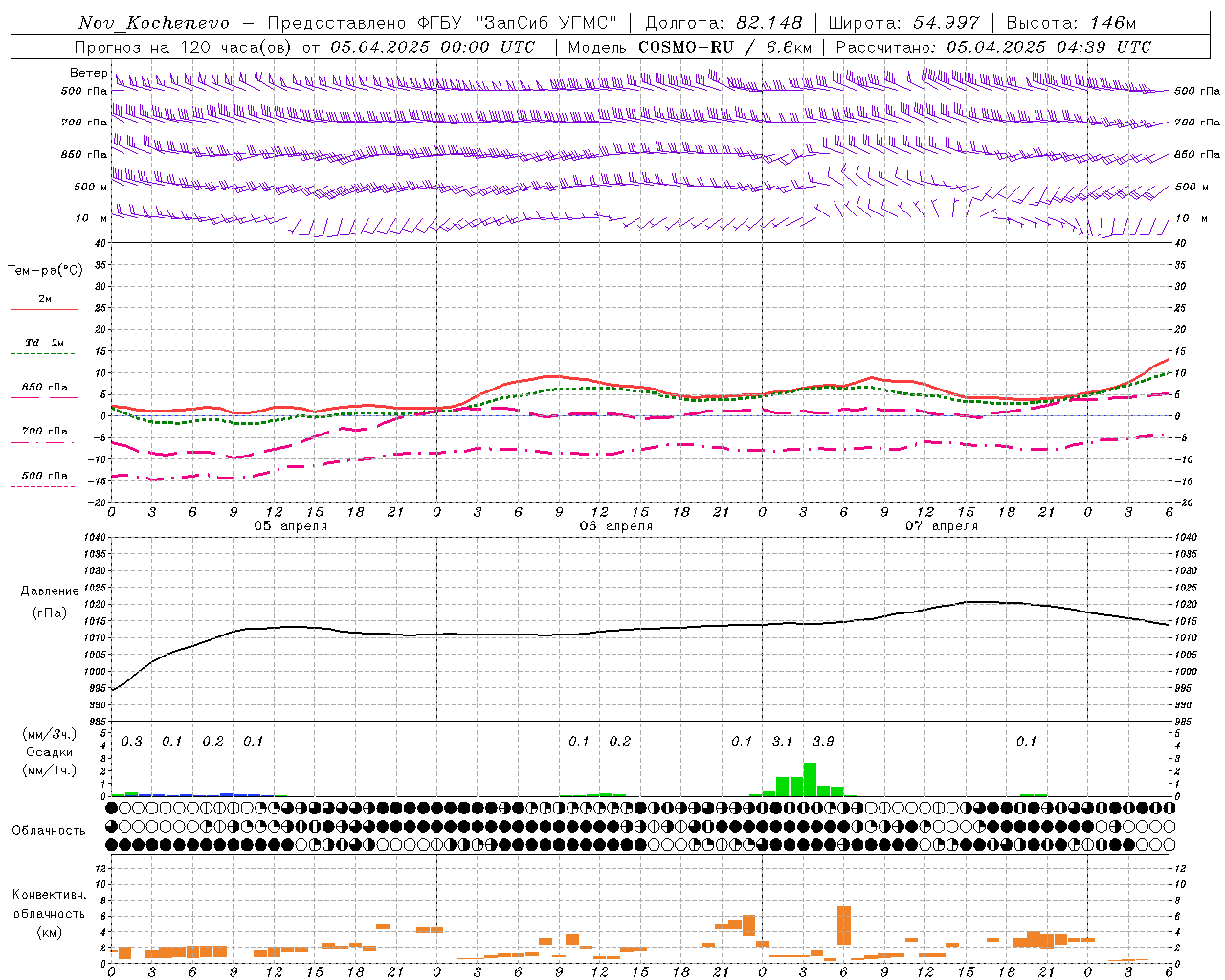Click the red 2м temperature legend entry

[44, 302]
